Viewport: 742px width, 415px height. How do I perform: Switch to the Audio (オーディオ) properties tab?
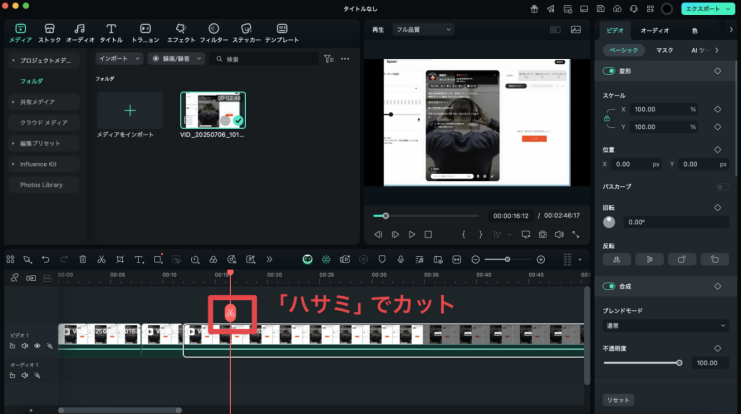654,30
